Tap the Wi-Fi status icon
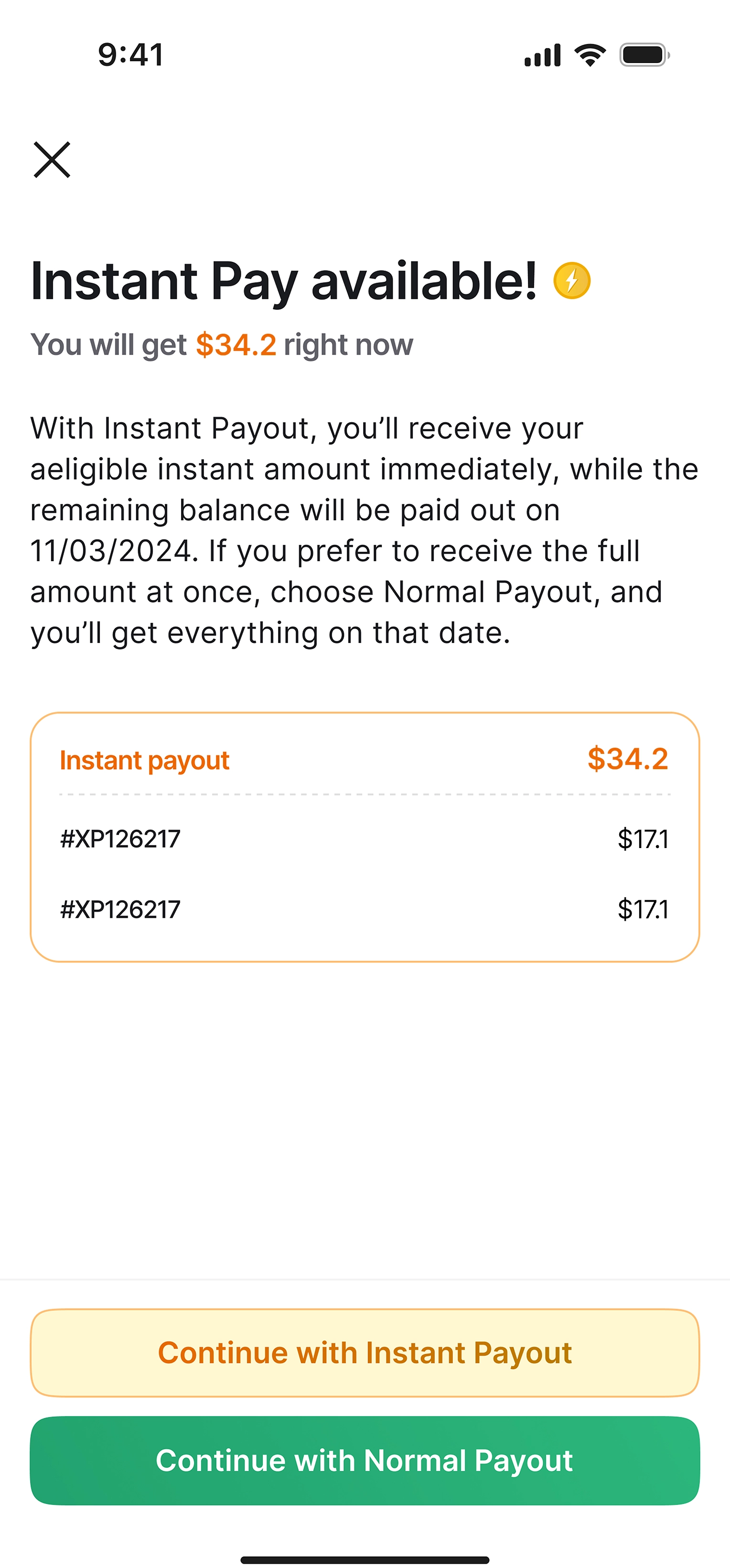 [590, 55]
